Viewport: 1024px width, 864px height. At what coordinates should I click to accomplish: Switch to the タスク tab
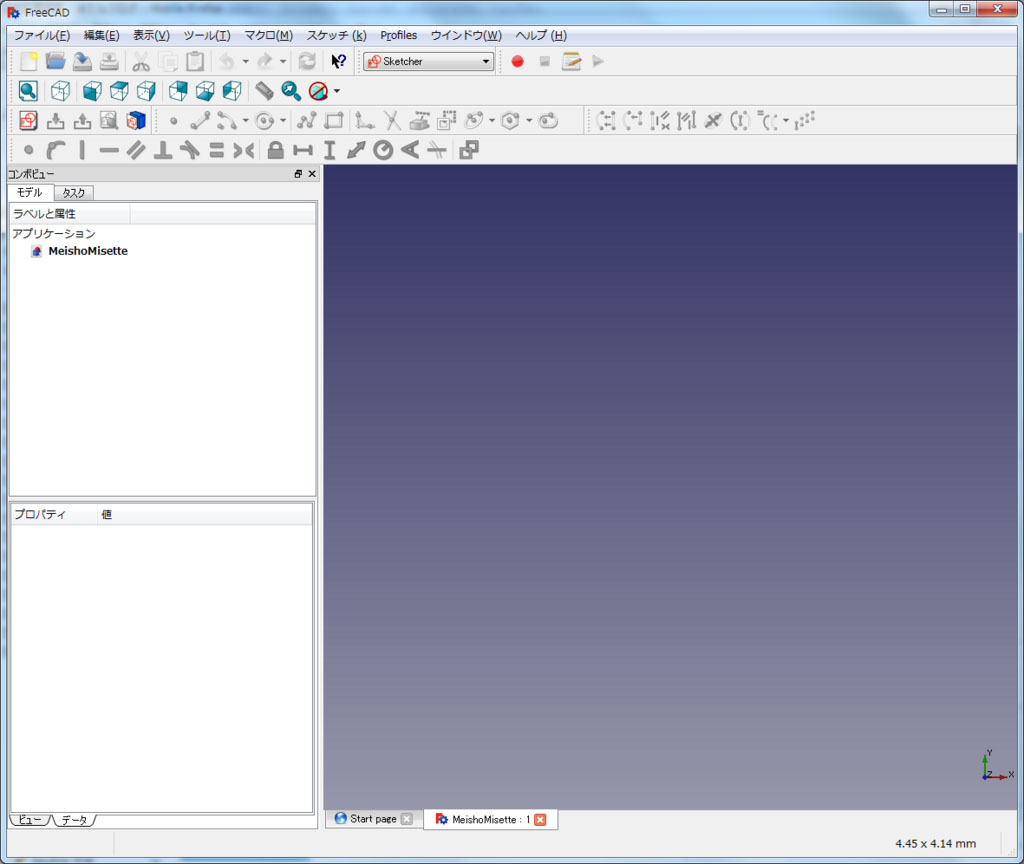74,193
